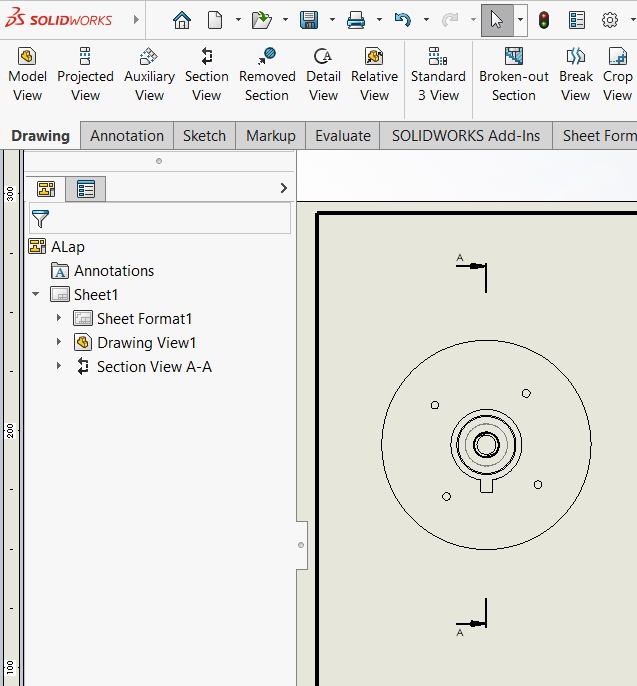Select ALap root item in tree

56,247
